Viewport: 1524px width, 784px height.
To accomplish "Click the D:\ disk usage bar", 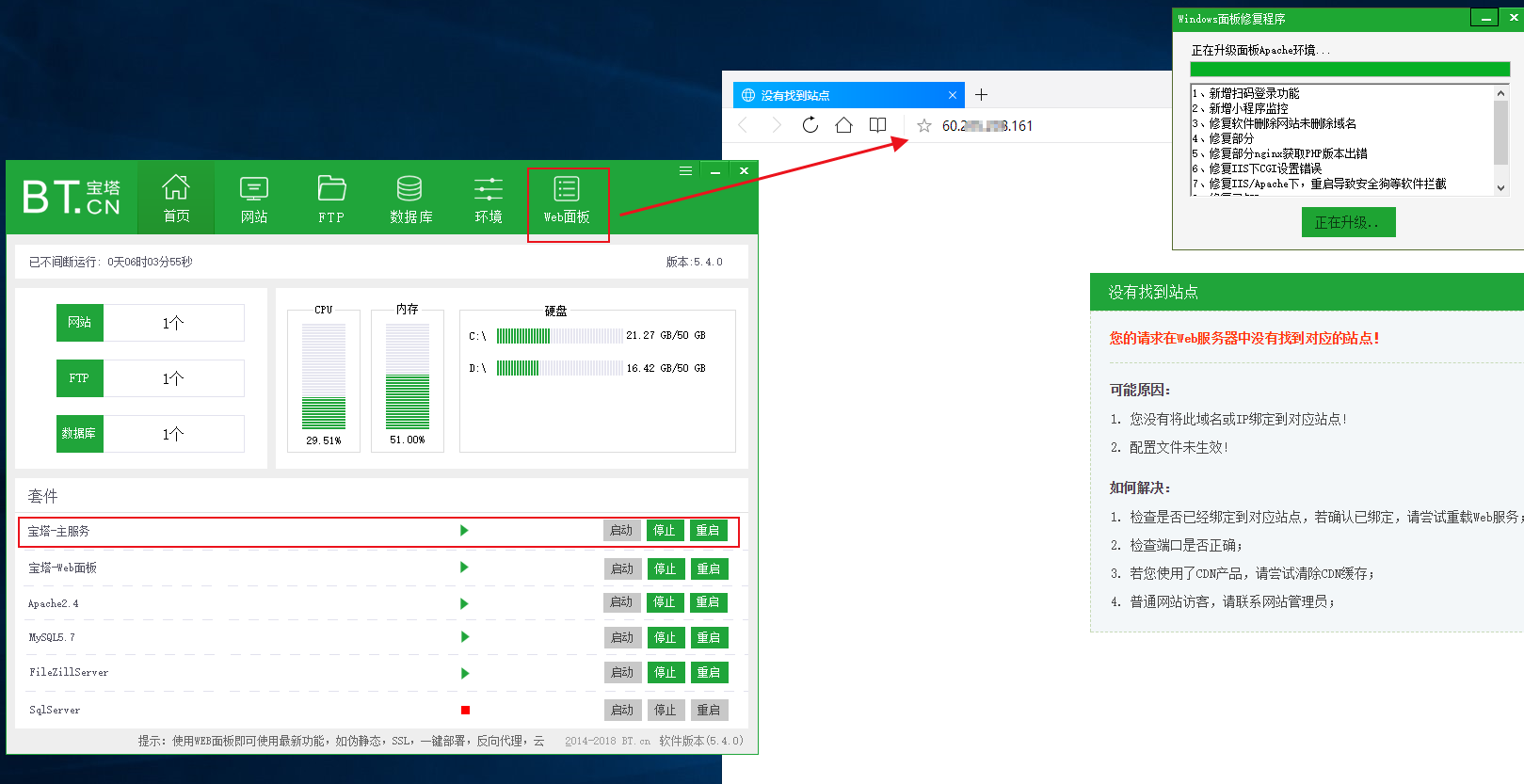I will [x=559, y=368].
